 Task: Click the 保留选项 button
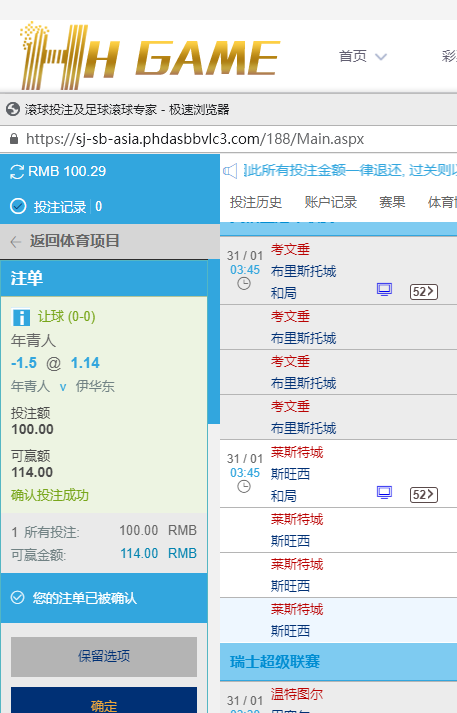coord(104,657)
